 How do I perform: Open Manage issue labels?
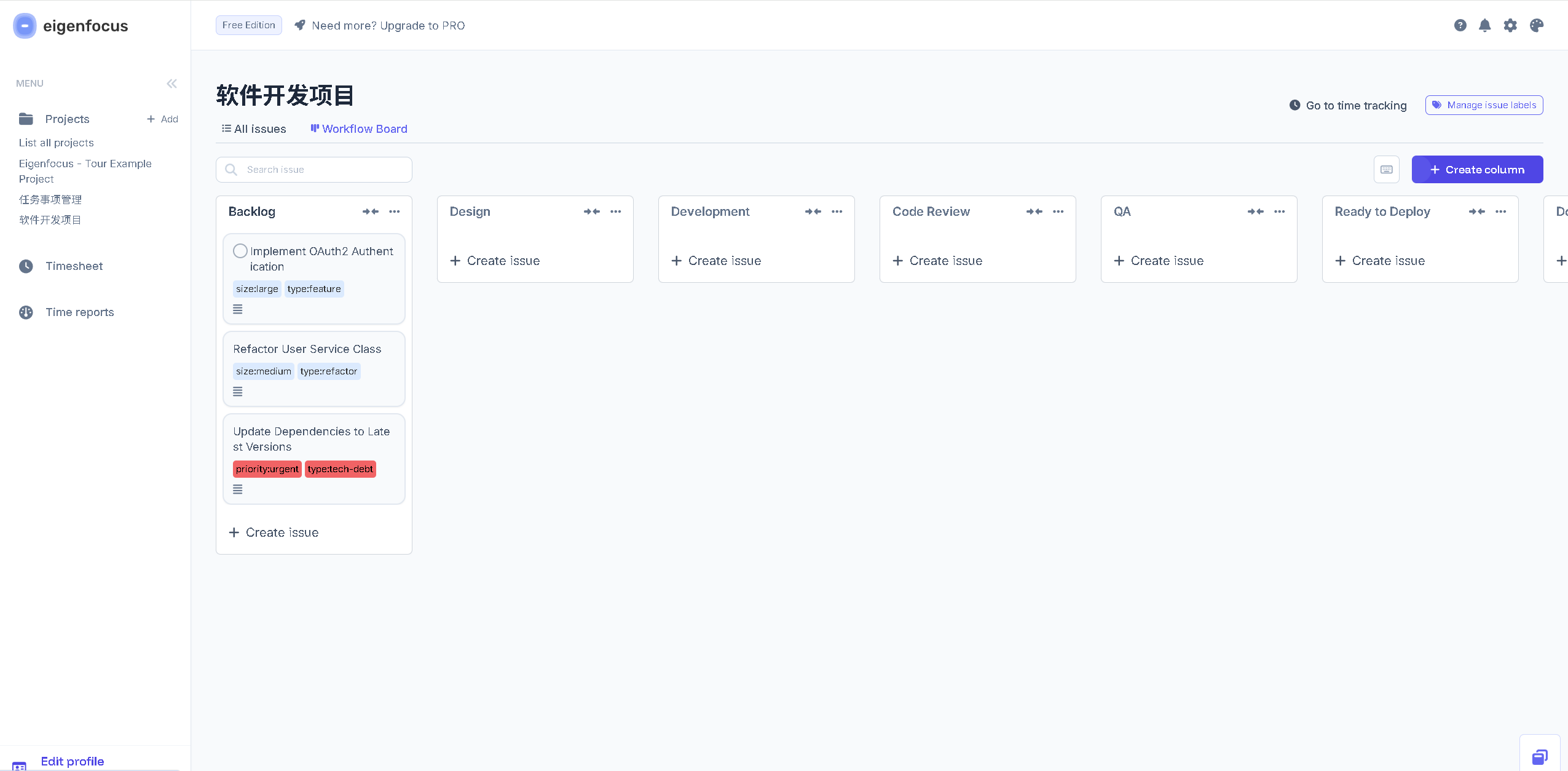(x=1484, y=105)
